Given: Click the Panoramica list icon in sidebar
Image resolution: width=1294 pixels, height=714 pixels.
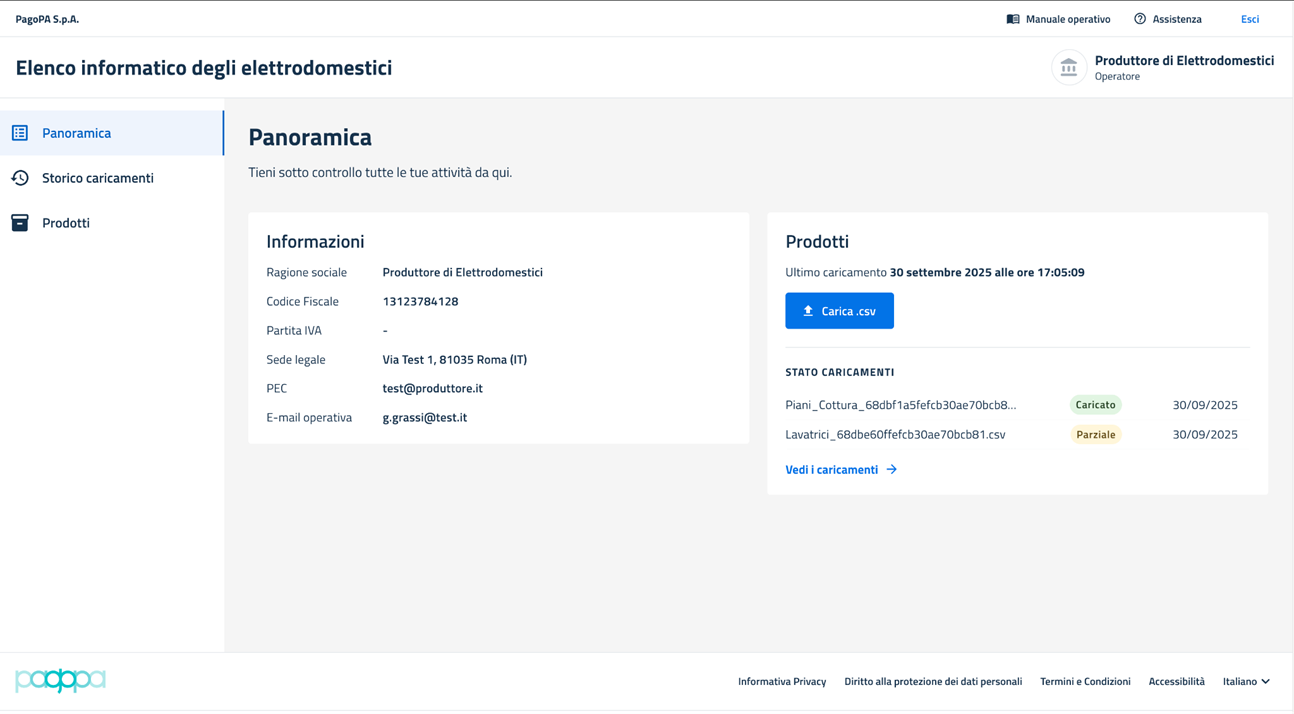Looking at the screenshot, I should (x=20, y=133).
